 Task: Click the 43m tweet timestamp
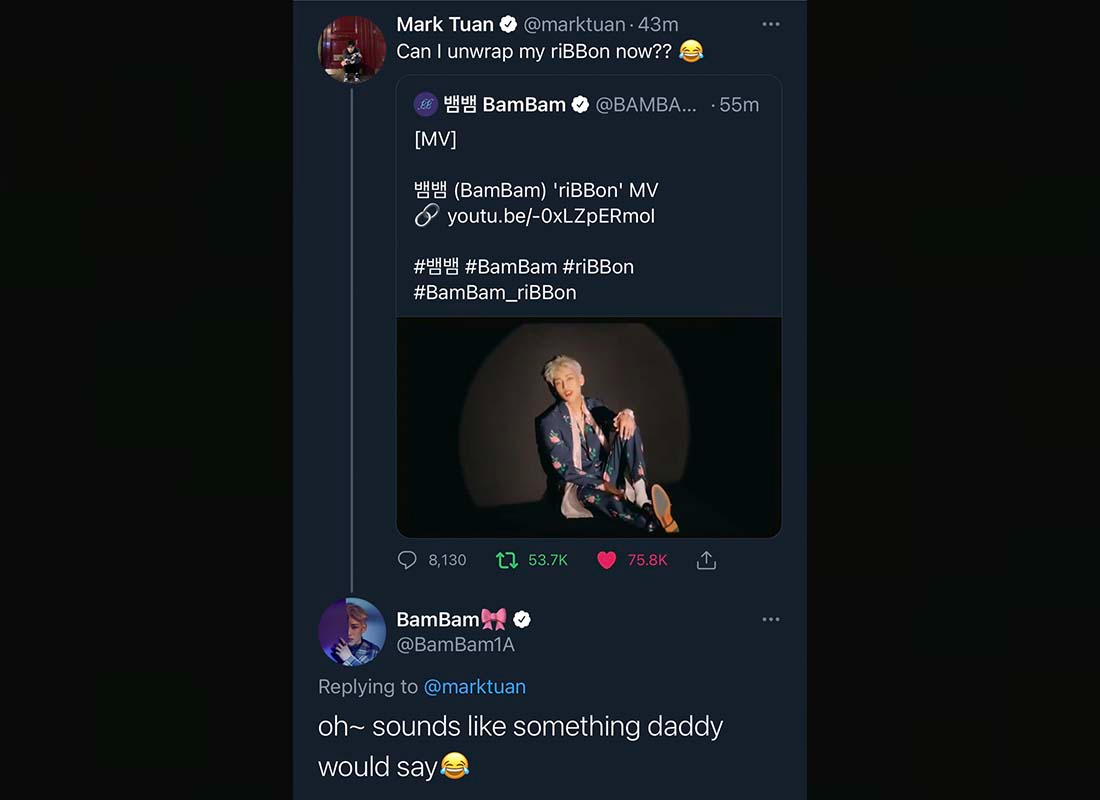pyautogui.click(x=658, y=24)
